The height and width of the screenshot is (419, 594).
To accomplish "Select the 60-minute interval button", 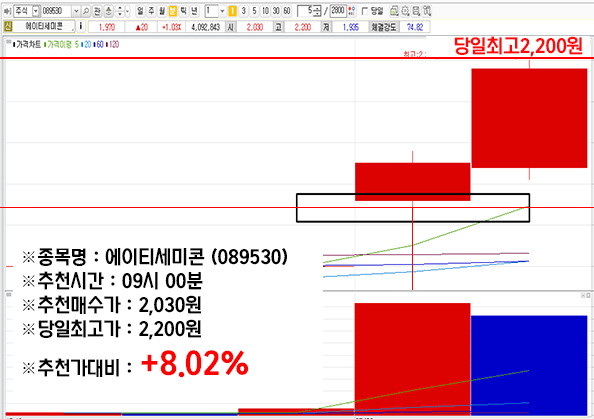I will [287, 11].
